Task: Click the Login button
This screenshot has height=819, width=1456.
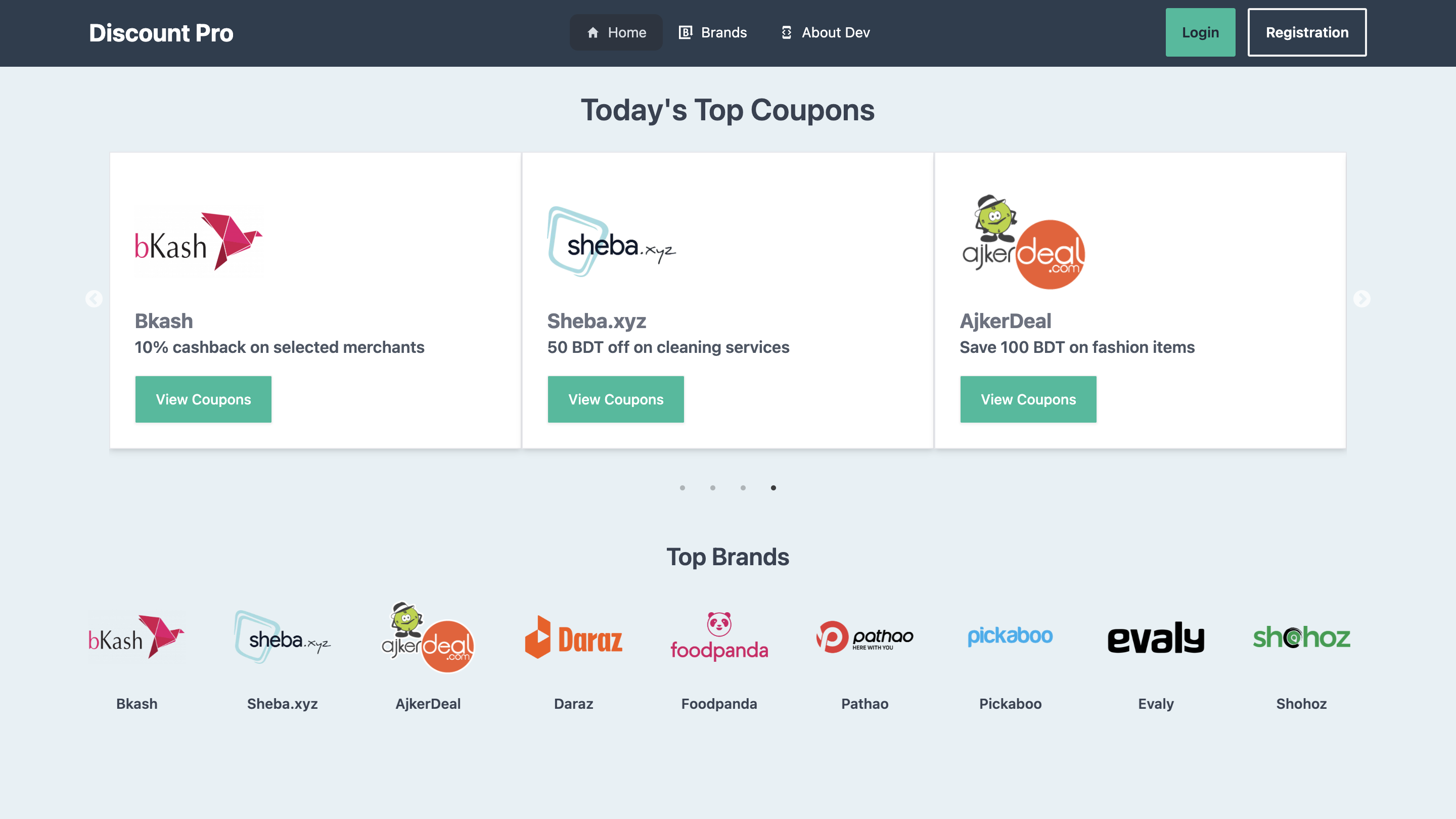Action: (1201, 32)
